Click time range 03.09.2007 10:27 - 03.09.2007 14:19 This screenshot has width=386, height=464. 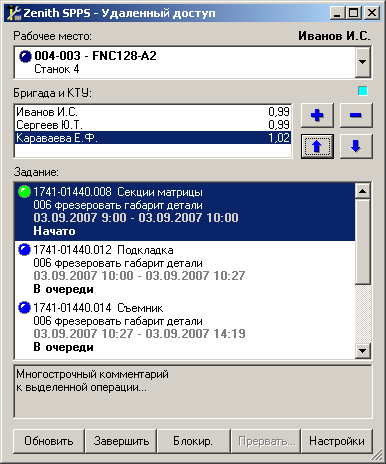(139, 334)
